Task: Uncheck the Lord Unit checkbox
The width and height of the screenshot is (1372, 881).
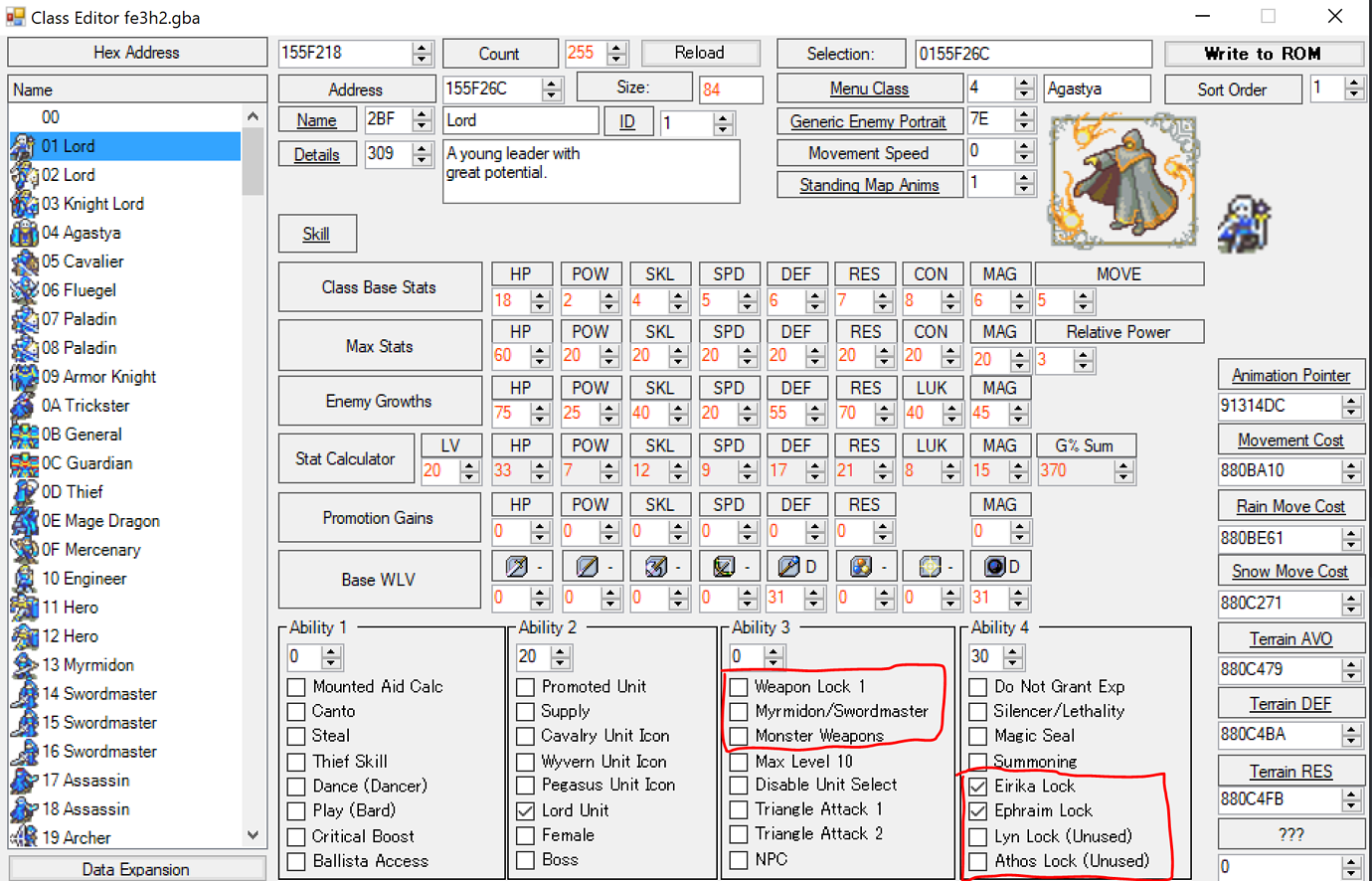Action: (526, 810)
